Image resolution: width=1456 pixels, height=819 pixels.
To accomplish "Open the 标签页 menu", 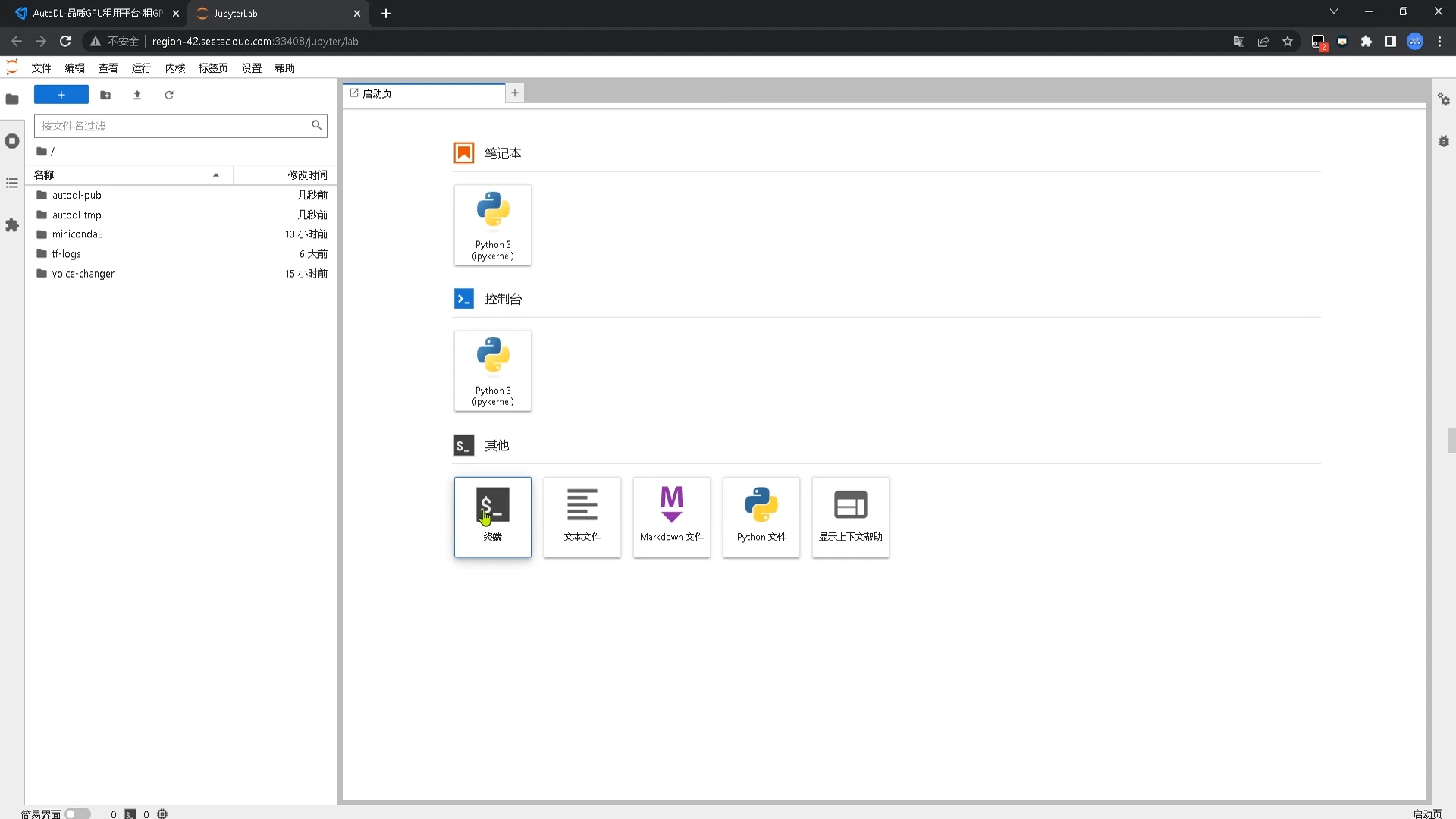I will [x=213, y=68].
